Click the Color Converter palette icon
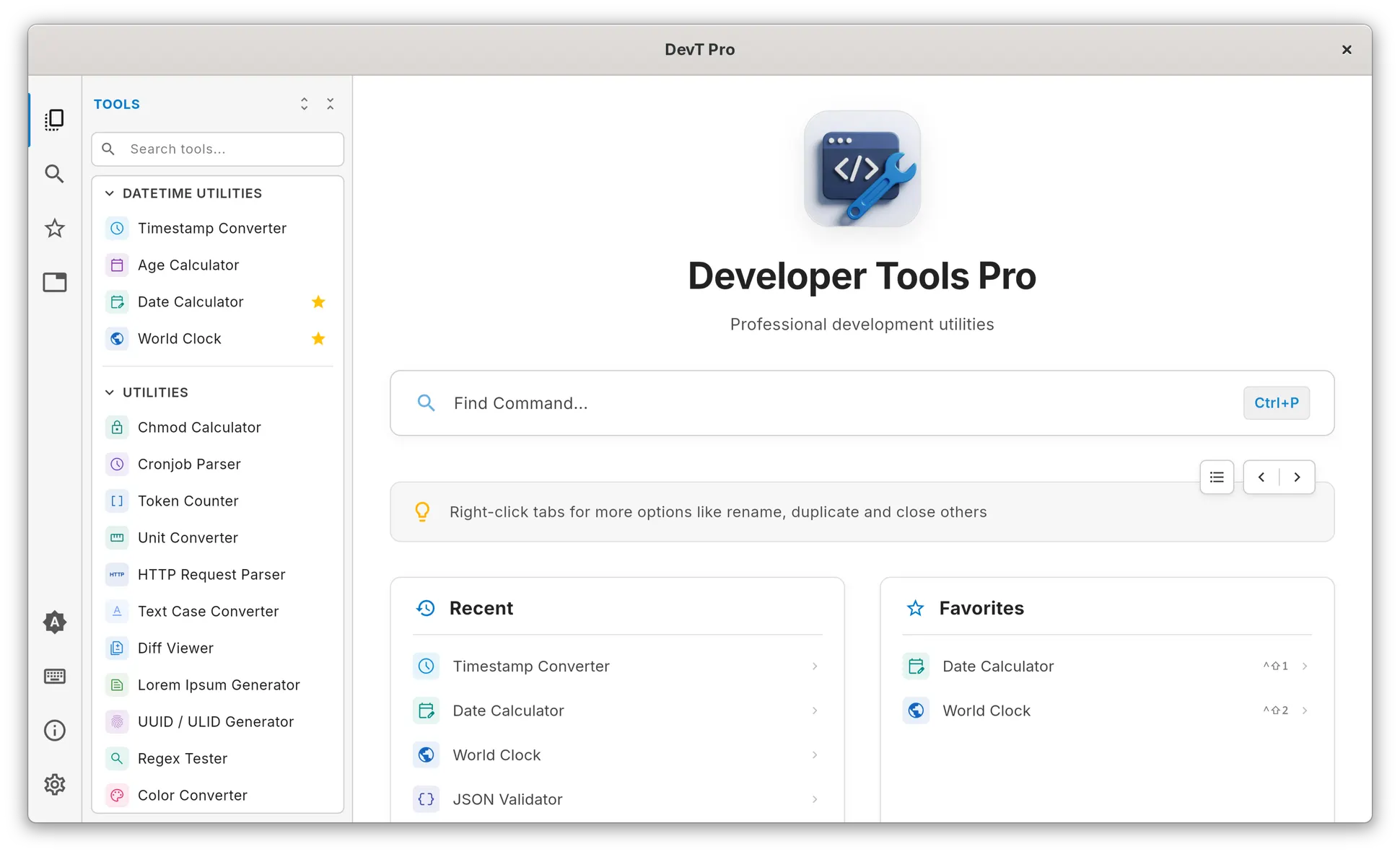This screenshot has width=1400, height=854. (x=117, y=795)
